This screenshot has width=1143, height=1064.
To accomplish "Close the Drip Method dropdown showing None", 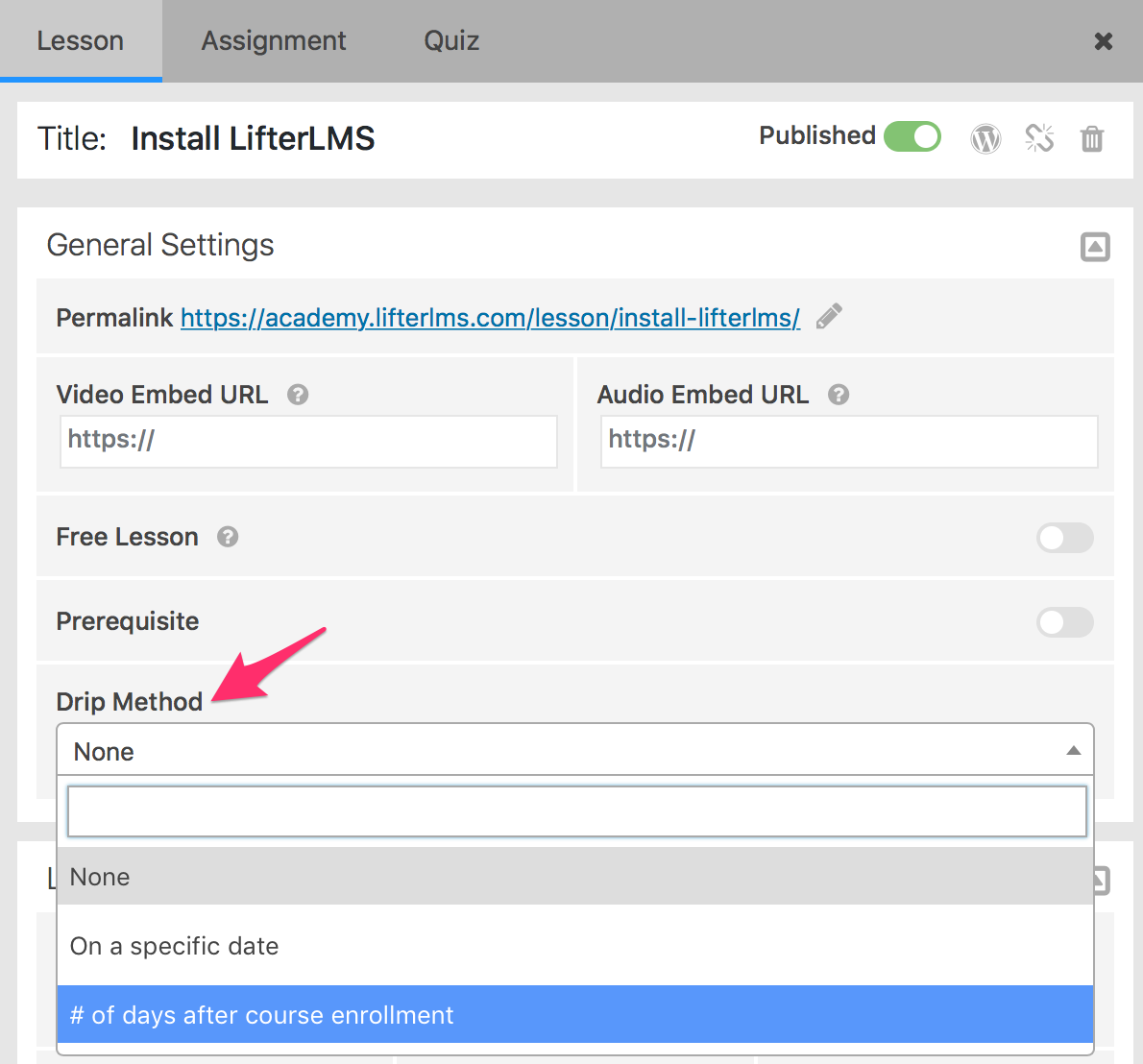I will pos(574,751).
